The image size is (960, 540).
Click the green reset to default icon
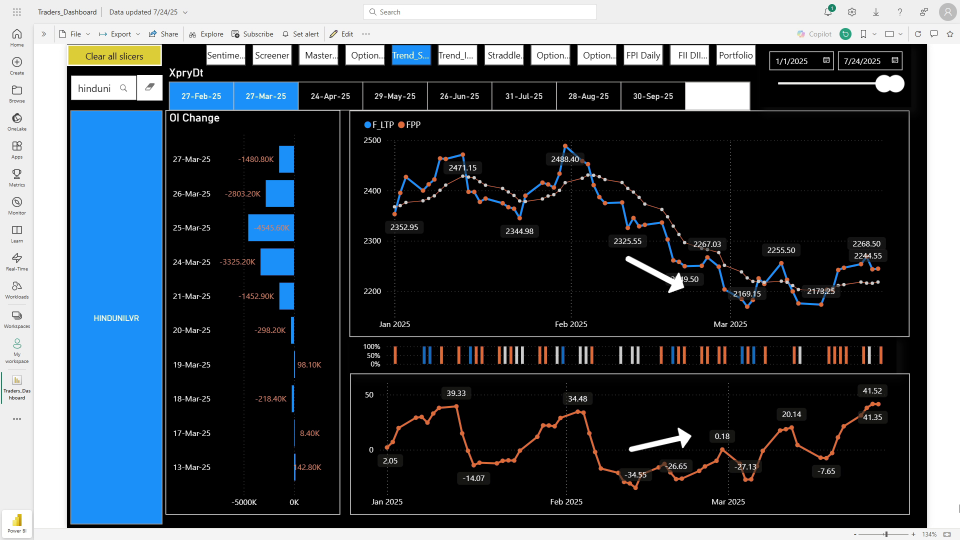846,34
